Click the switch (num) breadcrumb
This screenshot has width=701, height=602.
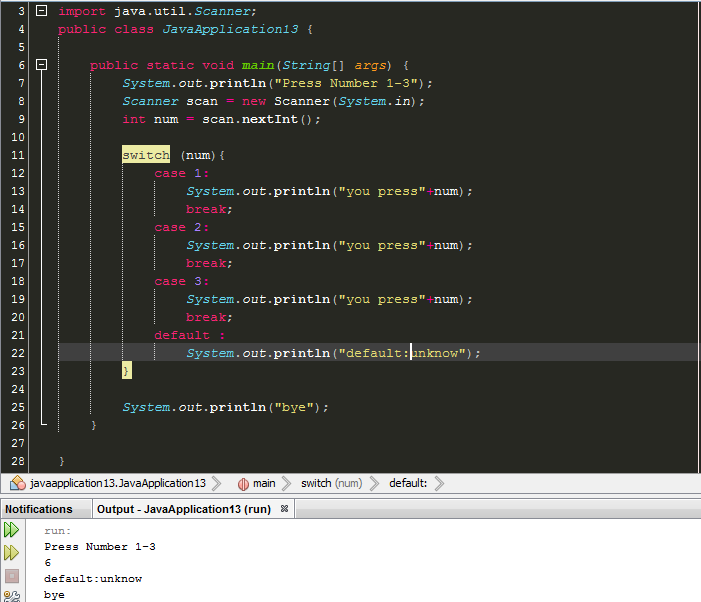click(x=331, y=483)
